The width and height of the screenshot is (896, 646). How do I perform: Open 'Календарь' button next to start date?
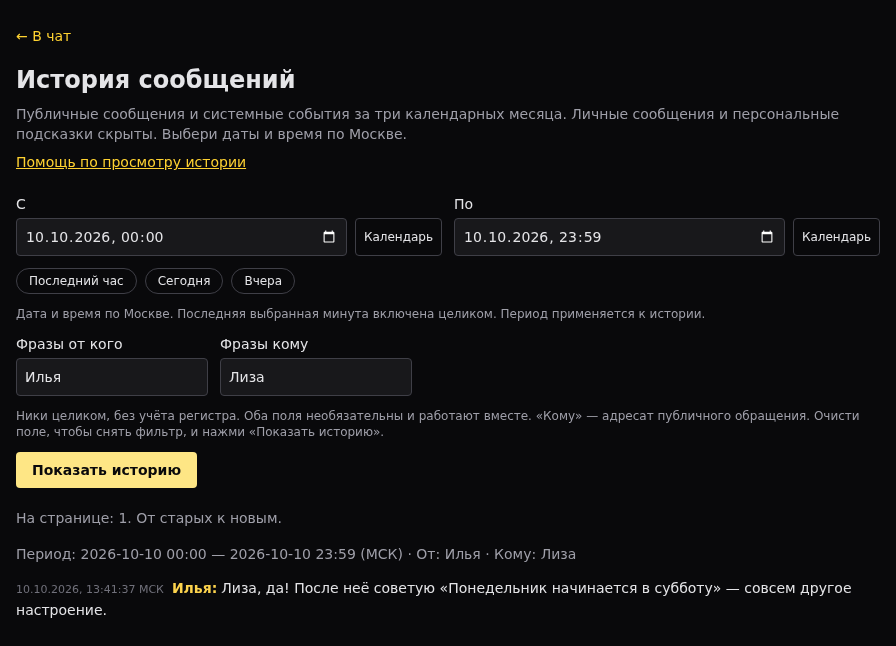(398, 237)
